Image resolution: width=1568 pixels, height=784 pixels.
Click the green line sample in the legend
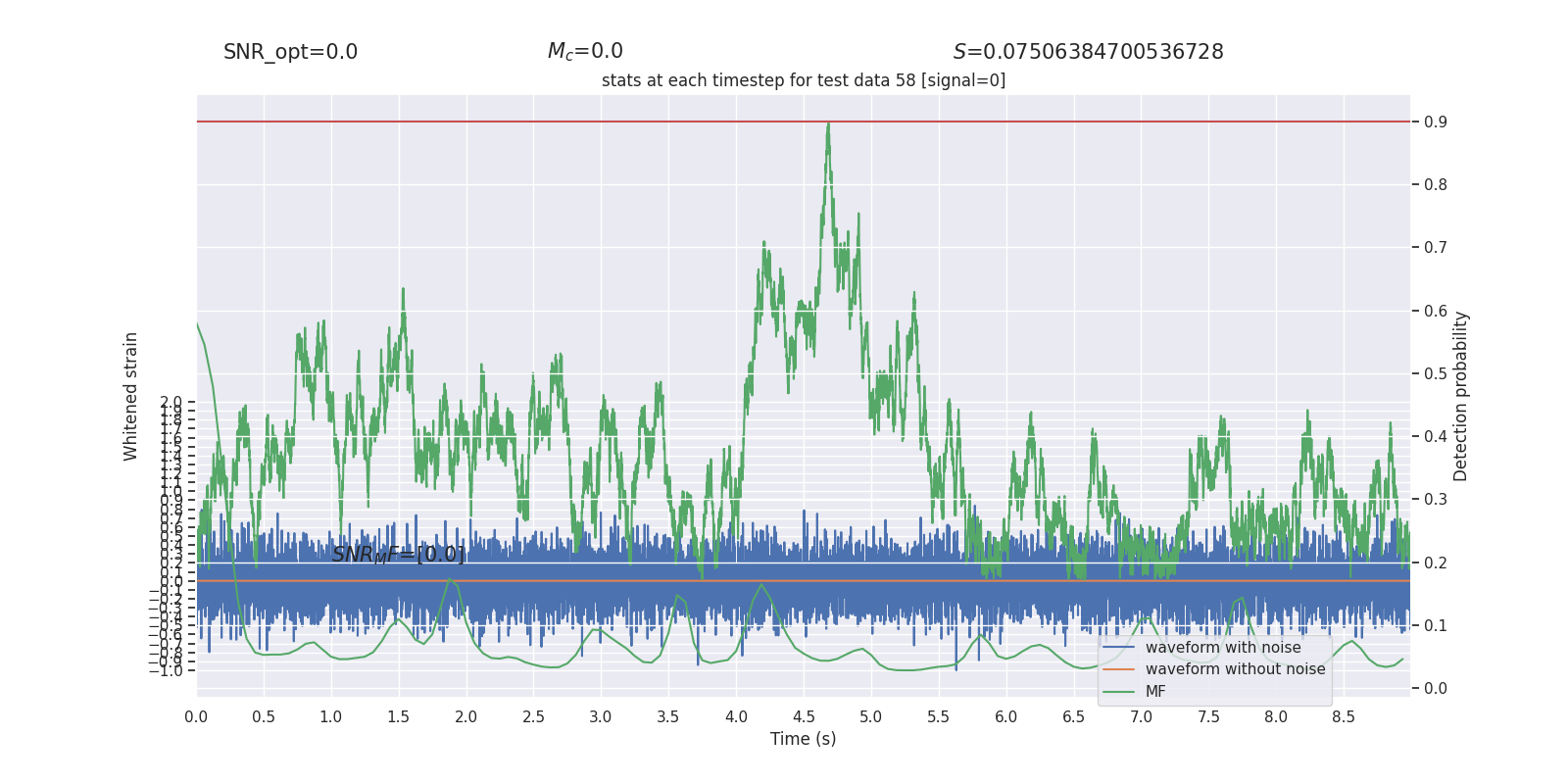pyautogui.click(x=1118, y=692)
